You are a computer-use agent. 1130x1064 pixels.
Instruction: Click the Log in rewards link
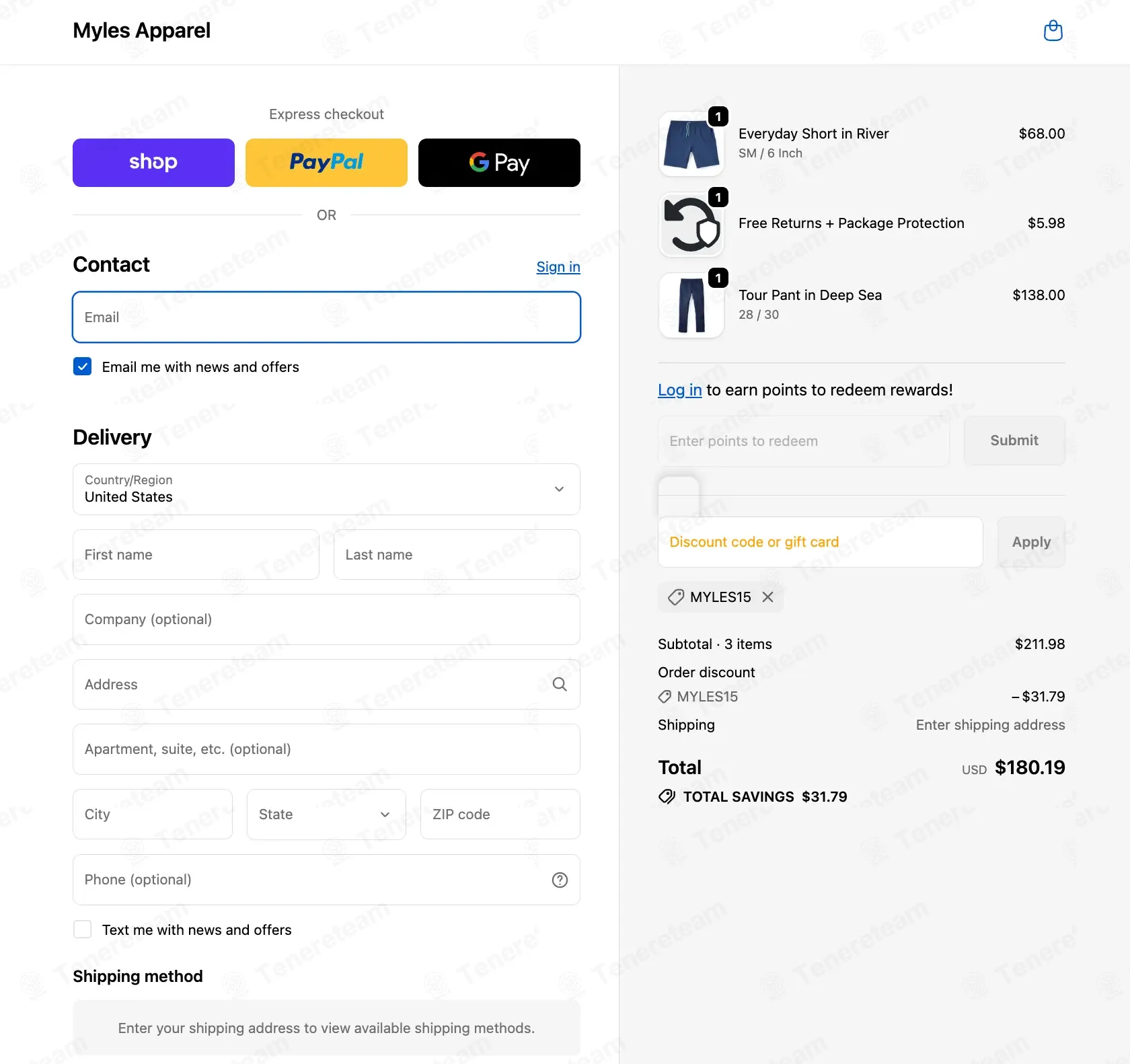coord(679,390)
